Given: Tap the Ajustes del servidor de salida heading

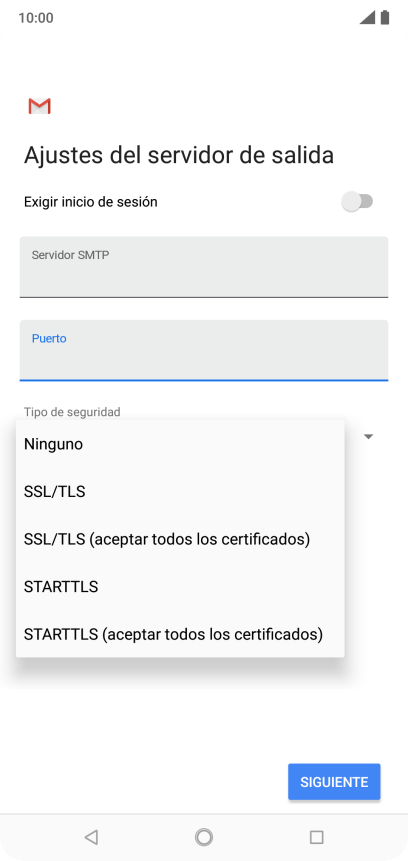Looking at the screenshot, I should coord(179,155).
